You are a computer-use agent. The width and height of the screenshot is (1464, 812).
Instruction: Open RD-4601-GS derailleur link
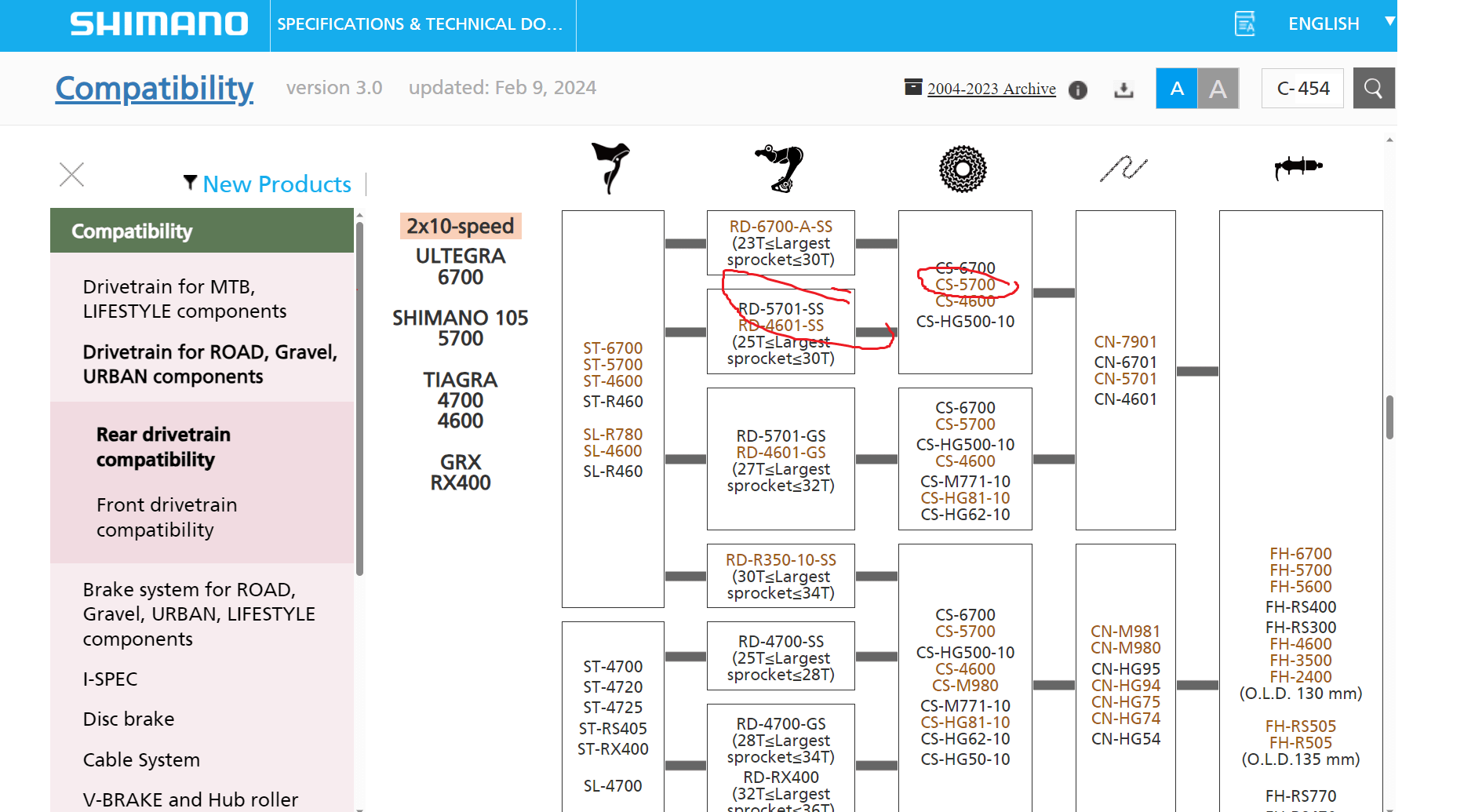point(781,453)
